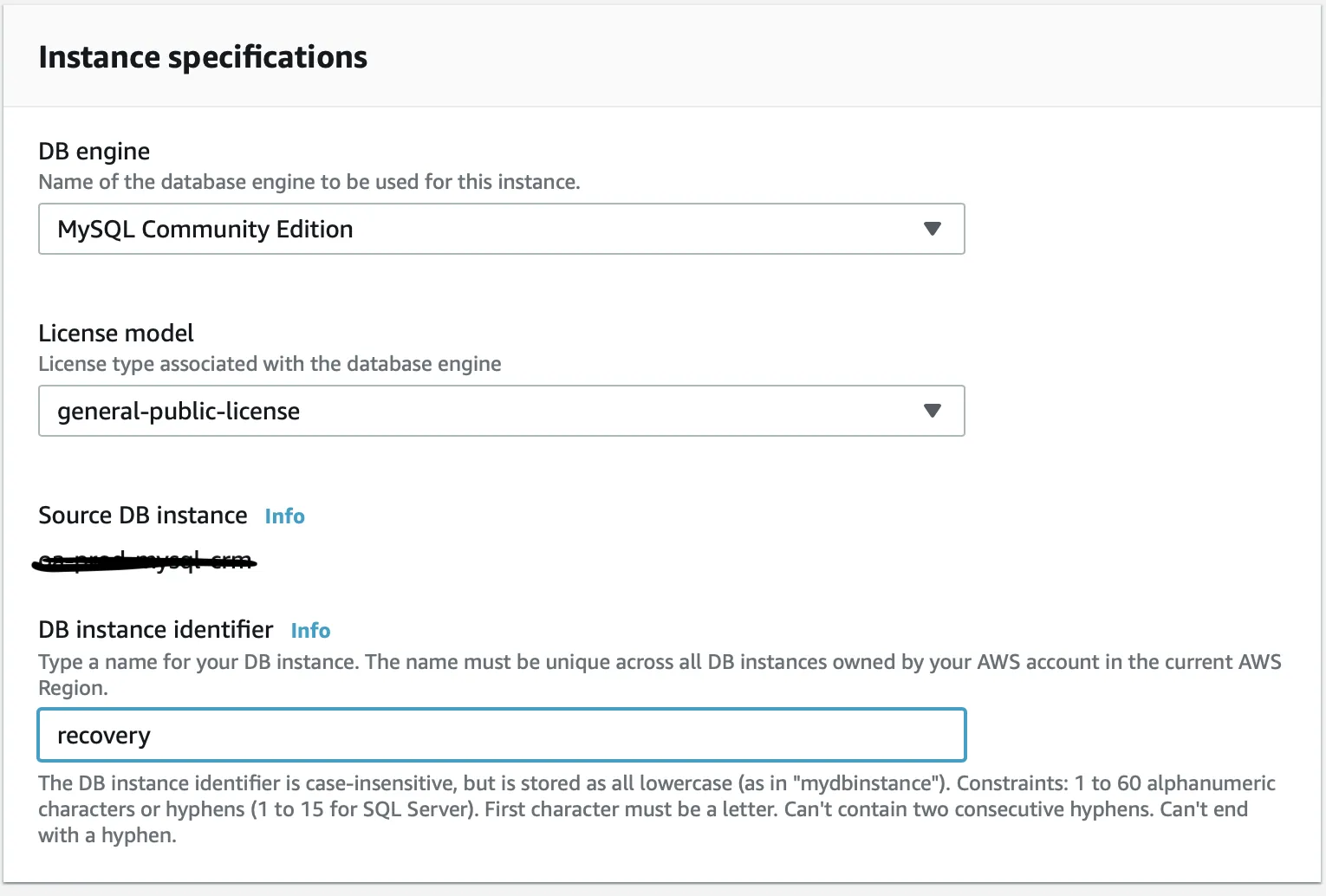Click the DB instance identifier label
The image size is (1326, 896).
156,630
